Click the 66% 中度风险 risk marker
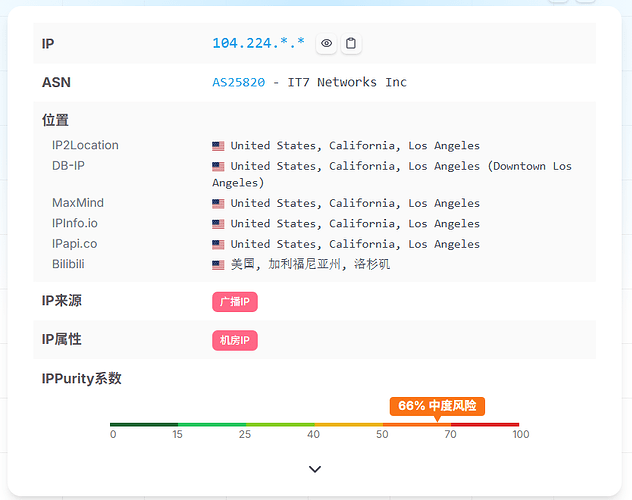The width and height of the screenshot is (632, 500). coord(437,405)
